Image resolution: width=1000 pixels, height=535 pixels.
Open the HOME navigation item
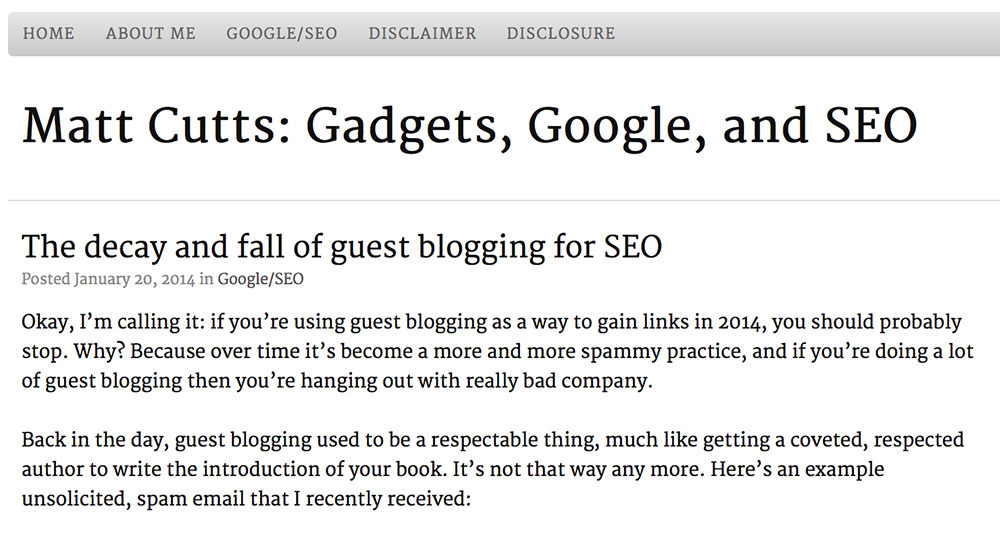click(48, 33)
